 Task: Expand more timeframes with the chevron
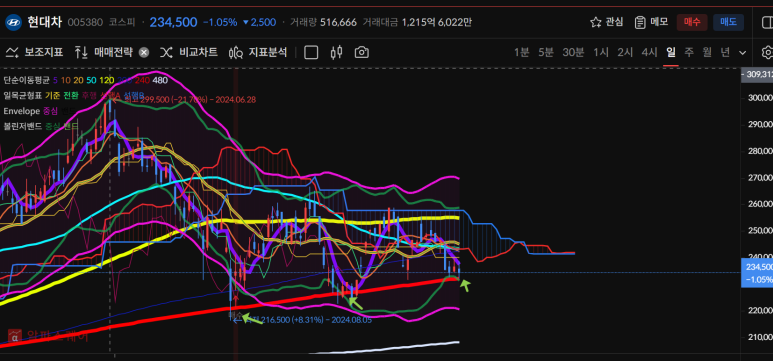click(742, 52)
